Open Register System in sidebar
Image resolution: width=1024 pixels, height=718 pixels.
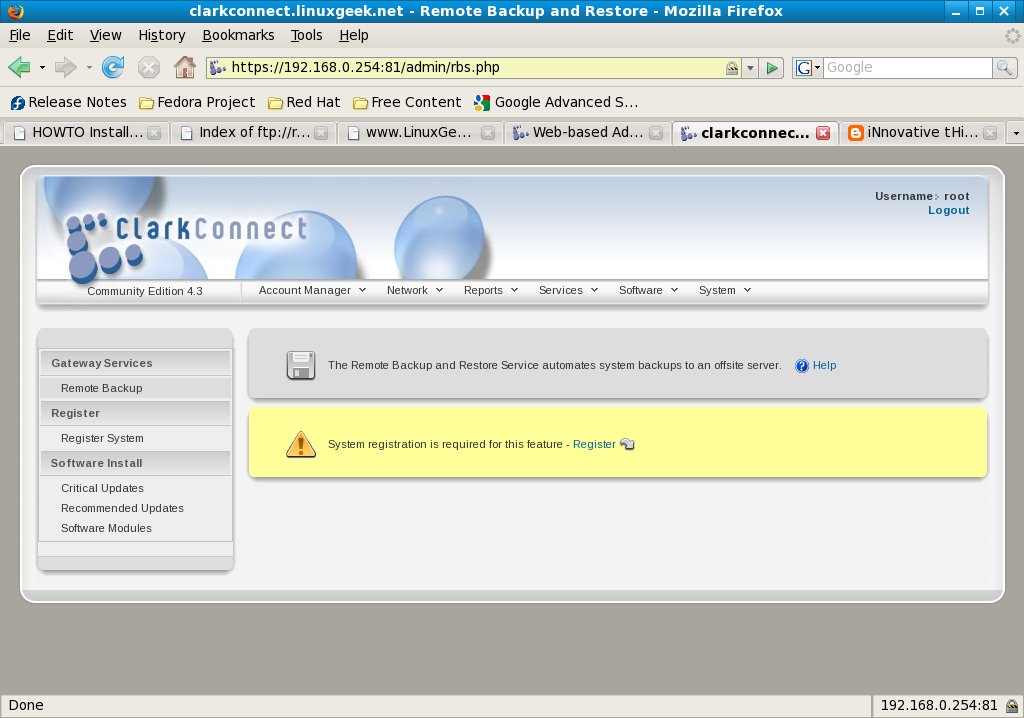[102, 438]
